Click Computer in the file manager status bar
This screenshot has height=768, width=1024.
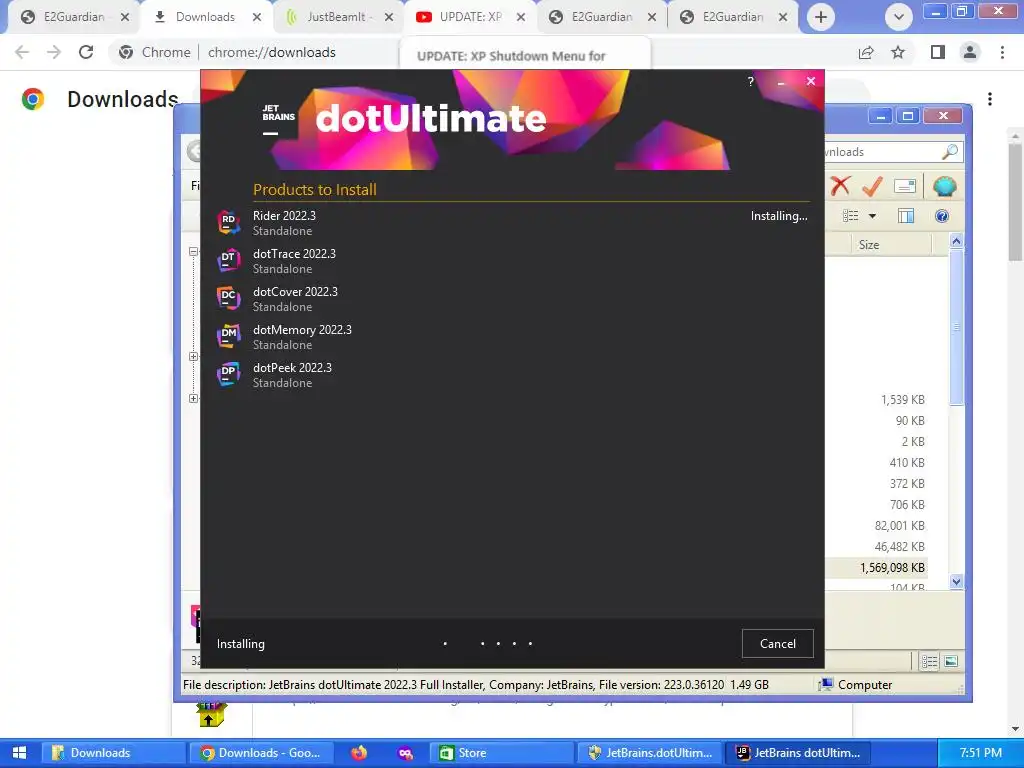[856, 684]
